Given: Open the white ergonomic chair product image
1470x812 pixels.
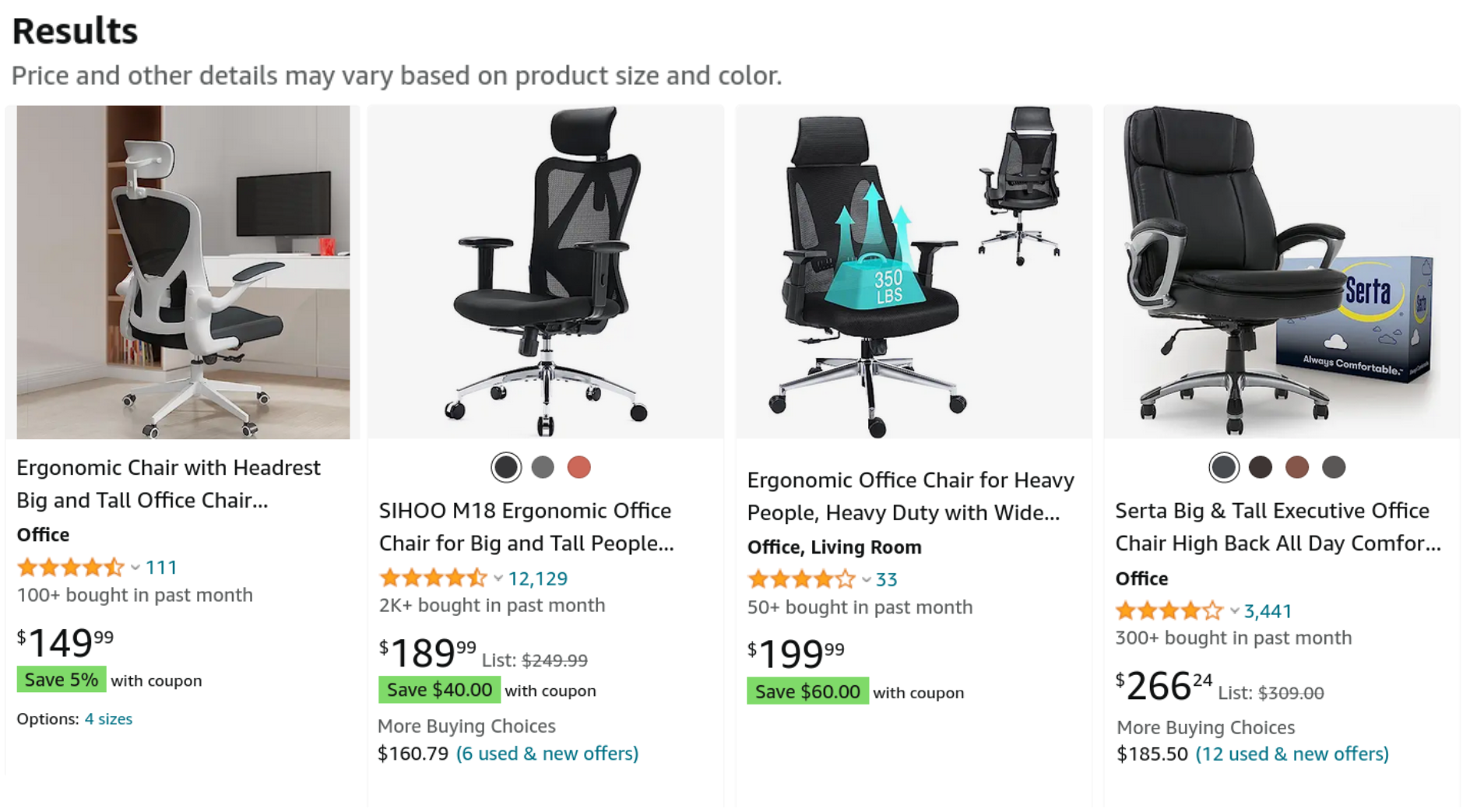Looking at the screenshot, I should [183, 272].
